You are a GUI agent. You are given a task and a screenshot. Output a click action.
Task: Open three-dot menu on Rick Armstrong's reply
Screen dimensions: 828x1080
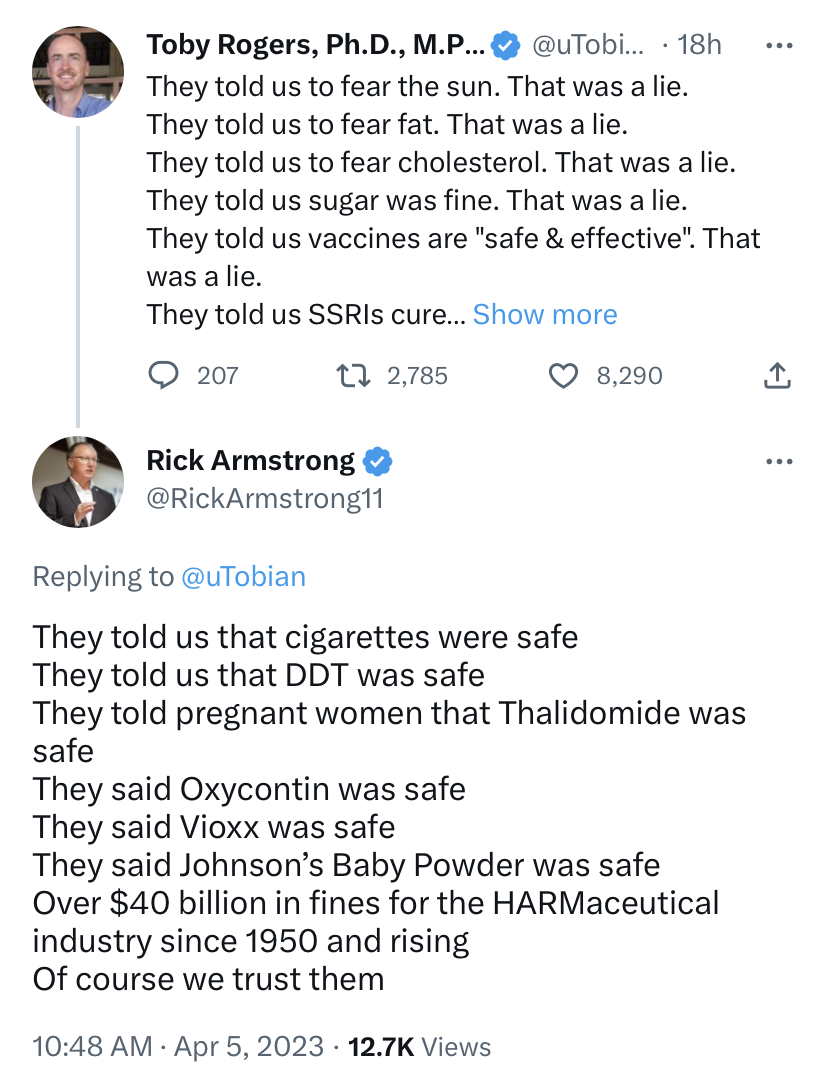[778, 461]
